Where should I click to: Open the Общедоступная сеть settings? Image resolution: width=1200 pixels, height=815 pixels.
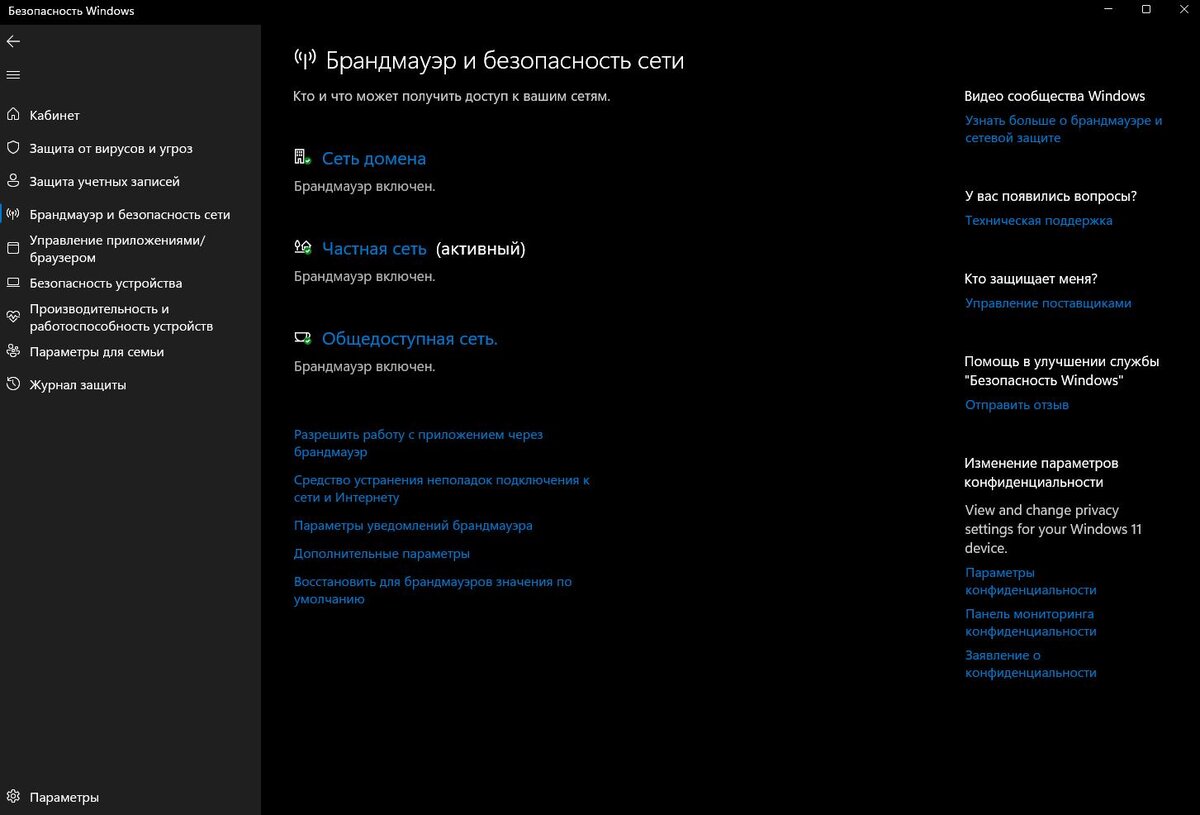click(410, 338)
